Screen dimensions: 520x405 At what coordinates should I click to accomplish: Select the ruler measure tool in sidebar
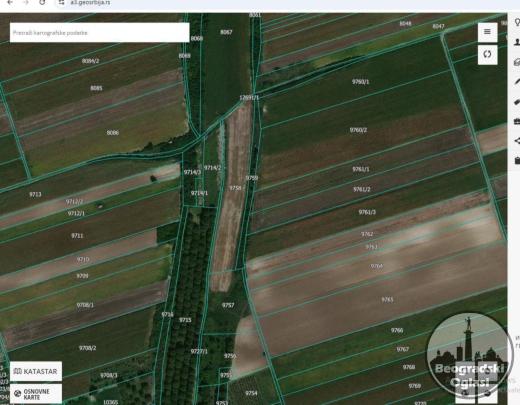pyautogui.click(x=517, y=102)
